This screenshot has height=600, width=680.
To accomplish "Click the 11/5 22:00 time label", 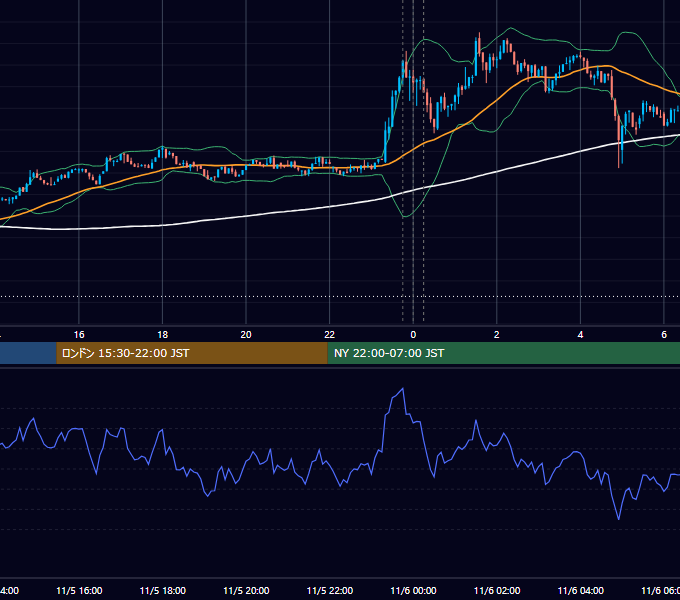I will [x=330, y=590].
